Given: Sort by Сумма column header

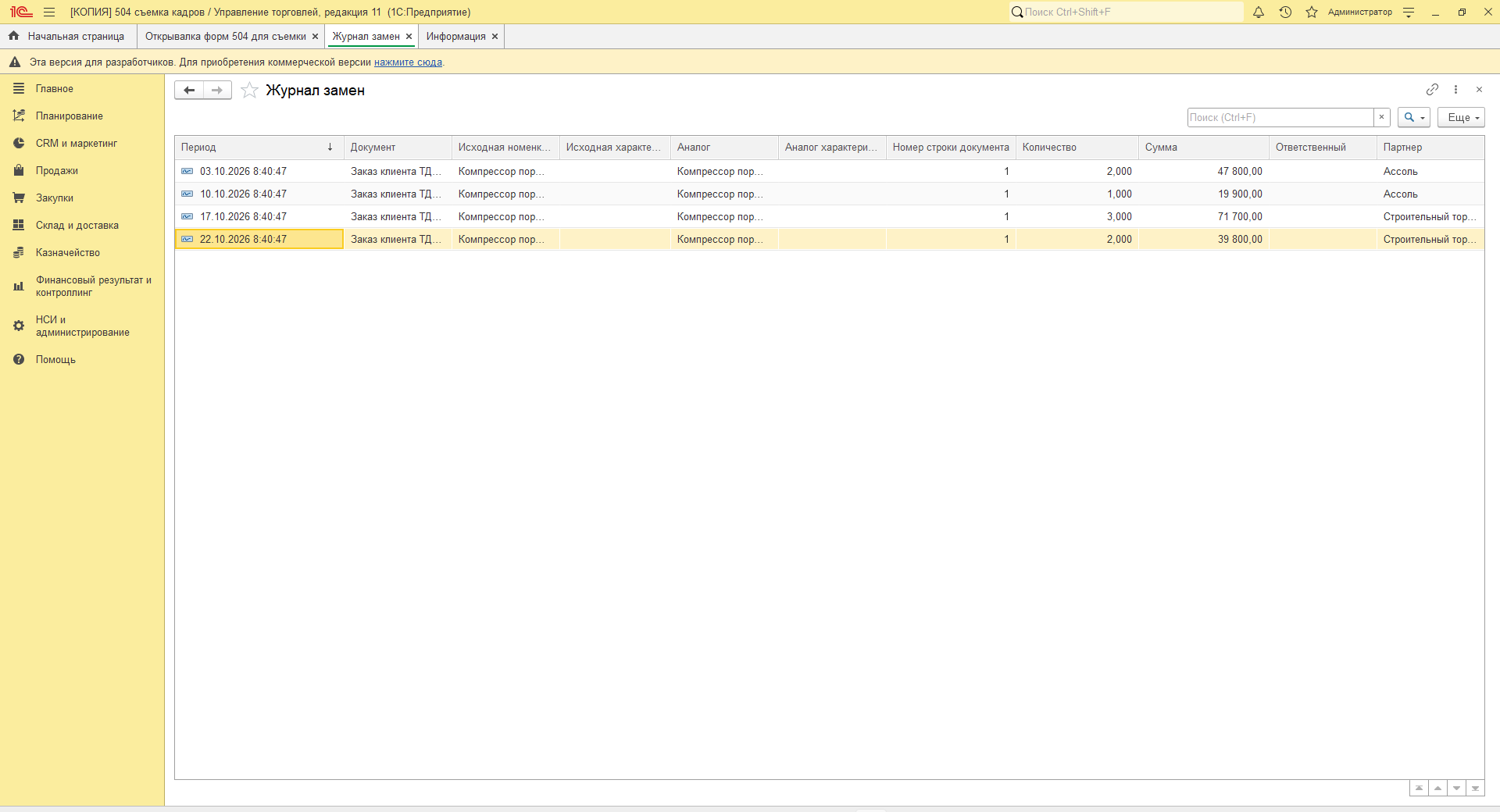Looking at the screenshot, I should pos(1203,148).
